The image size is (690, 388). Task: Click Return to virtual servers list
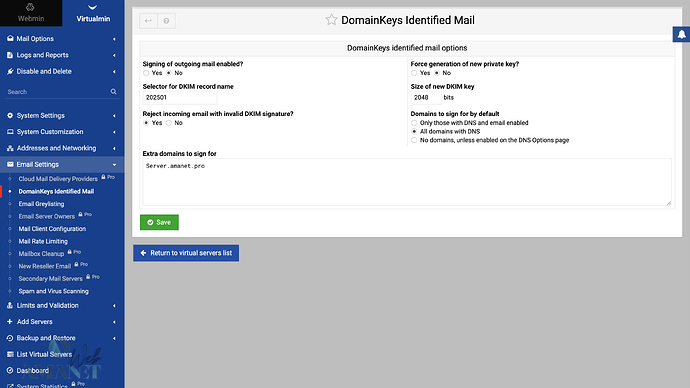click(186, 253)
